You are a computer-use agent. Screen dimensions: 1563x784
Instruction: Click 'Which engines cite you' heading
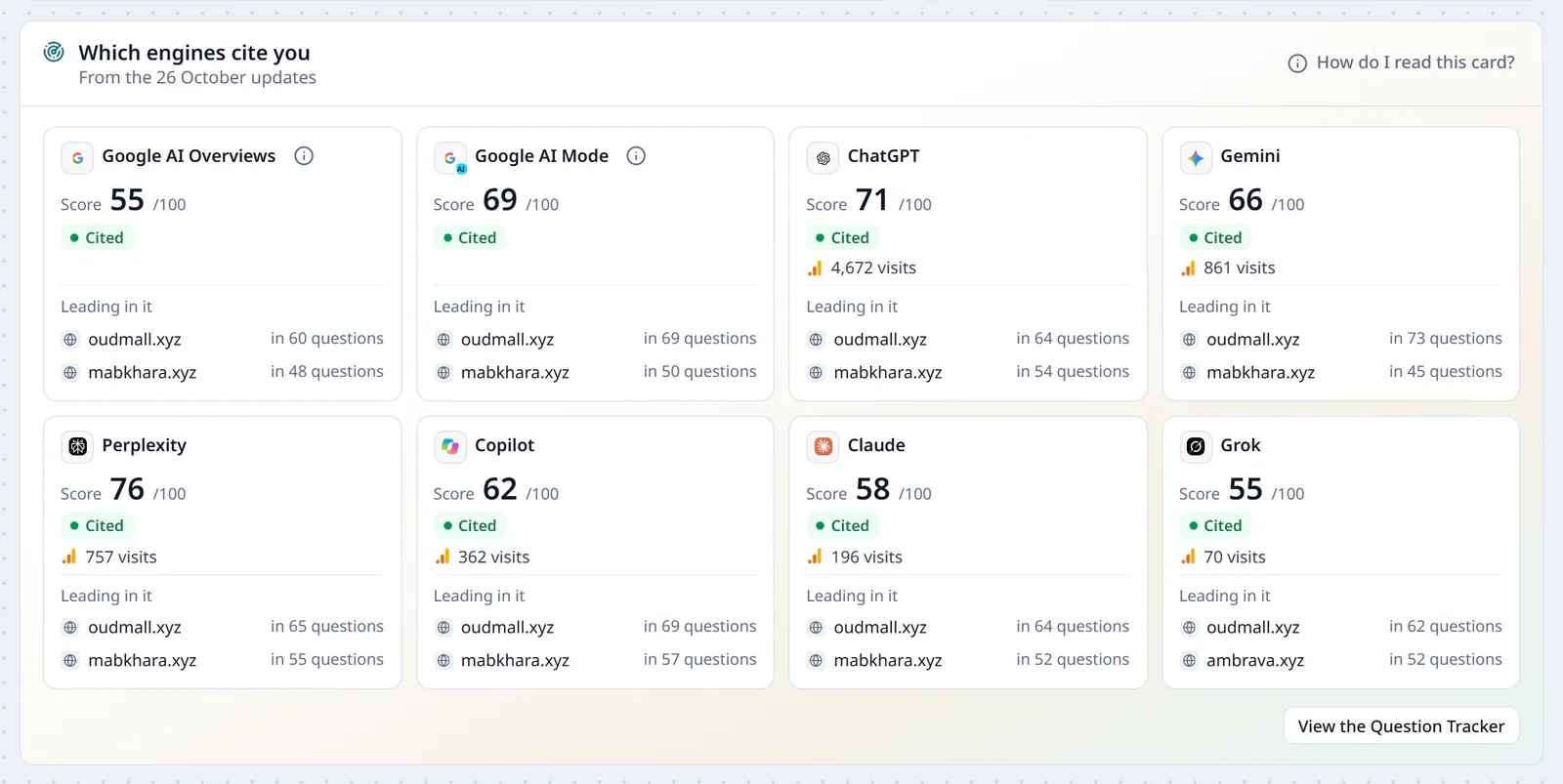coord(194,53)
